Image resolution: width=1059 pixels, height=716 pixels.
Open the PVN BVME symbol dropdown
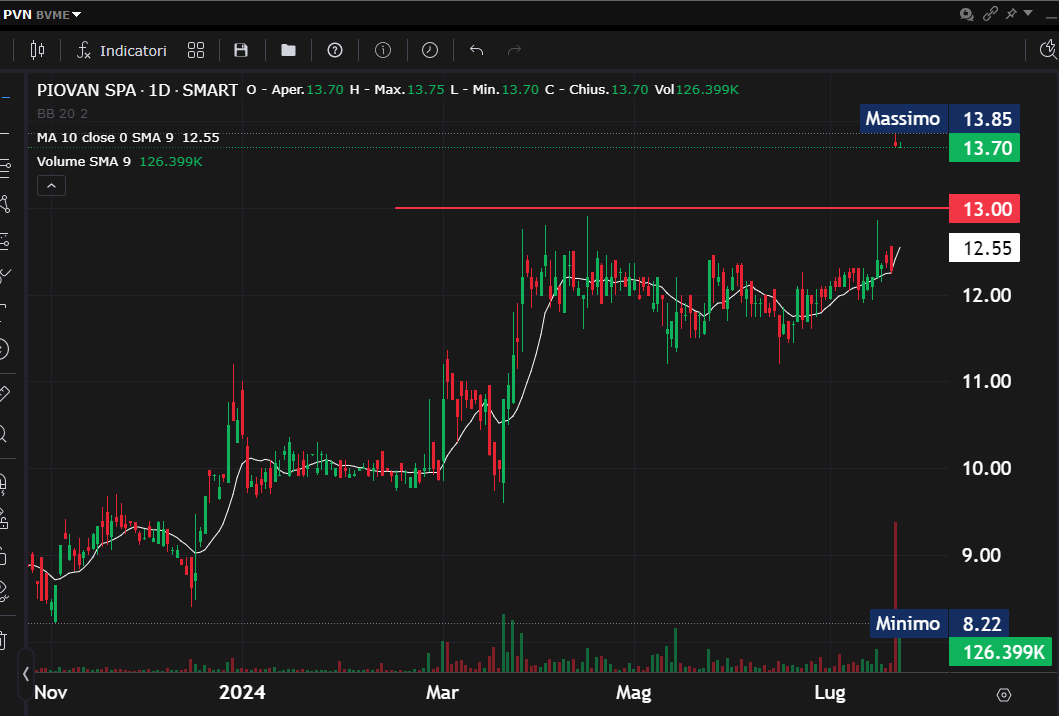coord(42,13)
